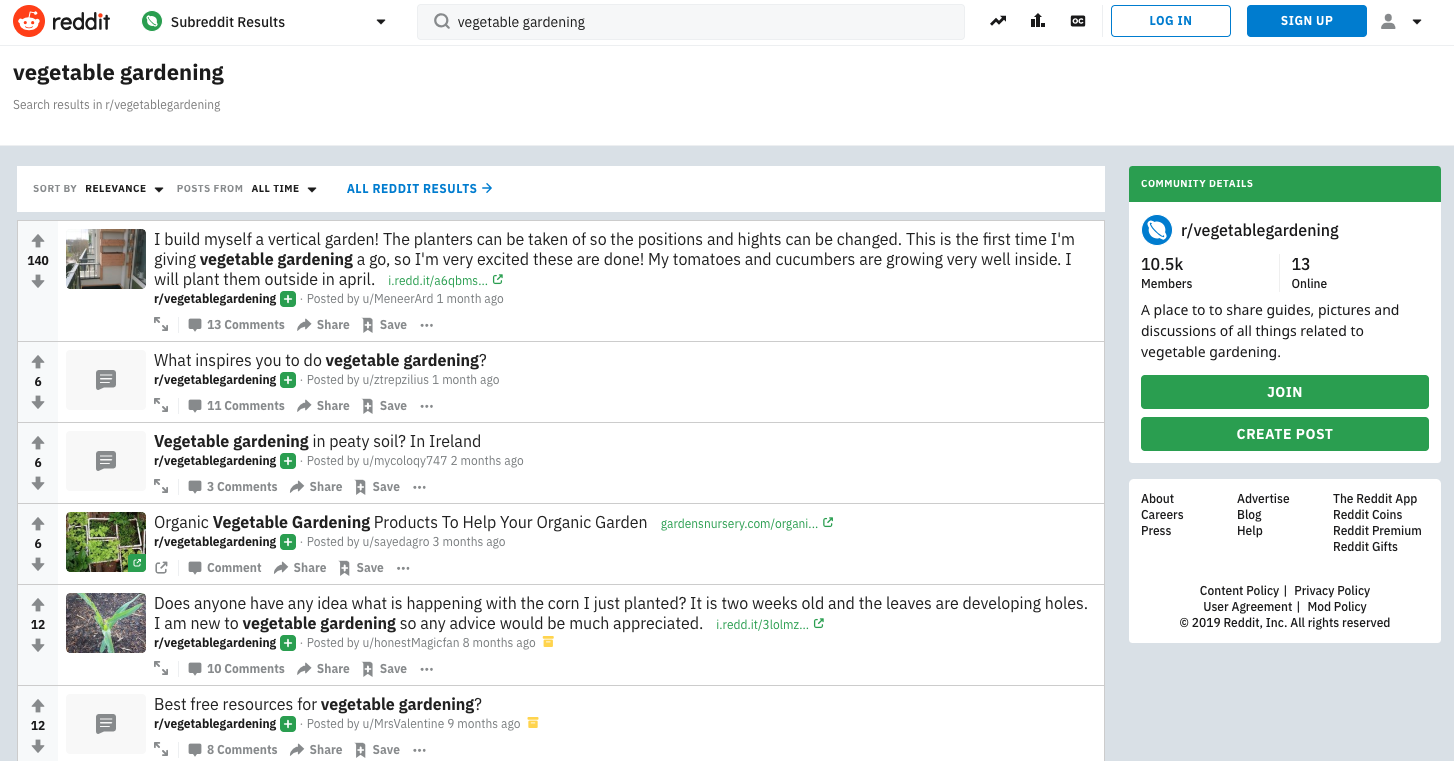This screenshot has height=761, width=1454.
Task: Open more options on vertical garden post
Action: (x=427, y=325)
